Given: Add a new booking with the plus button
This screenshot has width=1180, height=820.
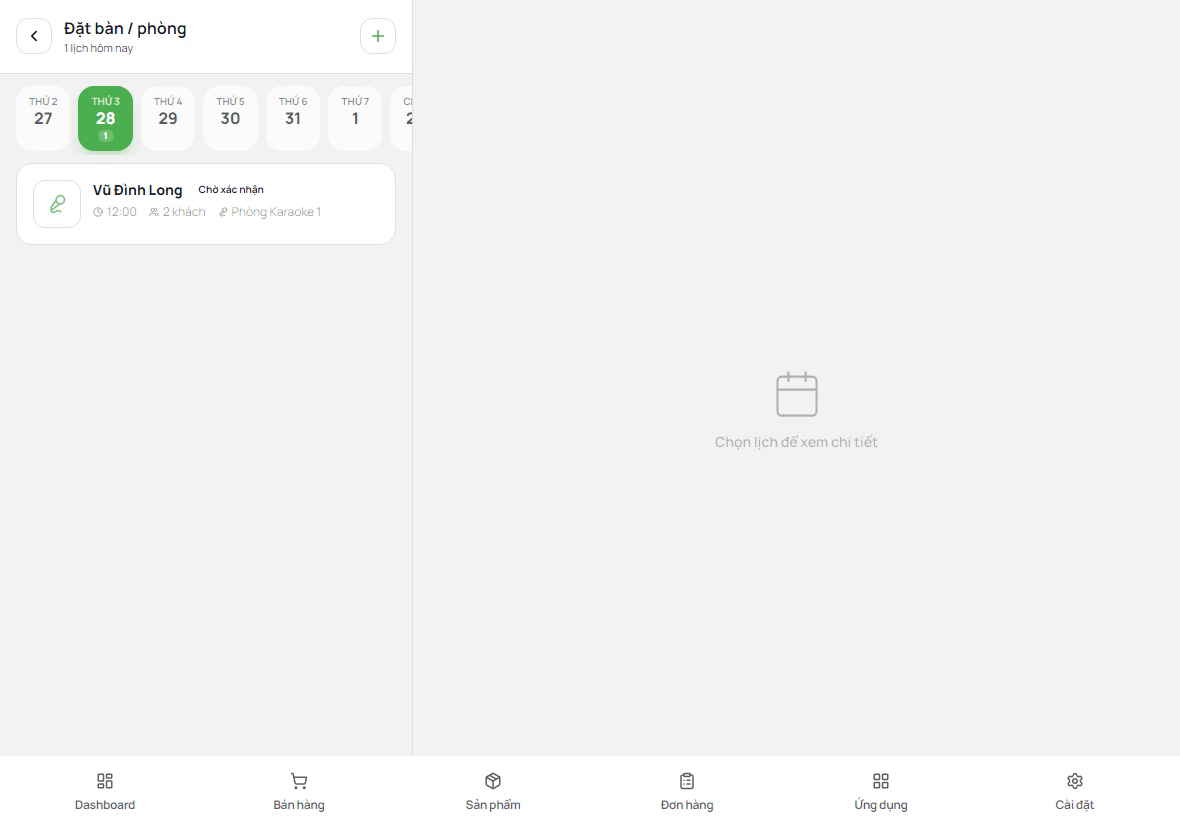Looking at the screenshot, I should (378, 36).
